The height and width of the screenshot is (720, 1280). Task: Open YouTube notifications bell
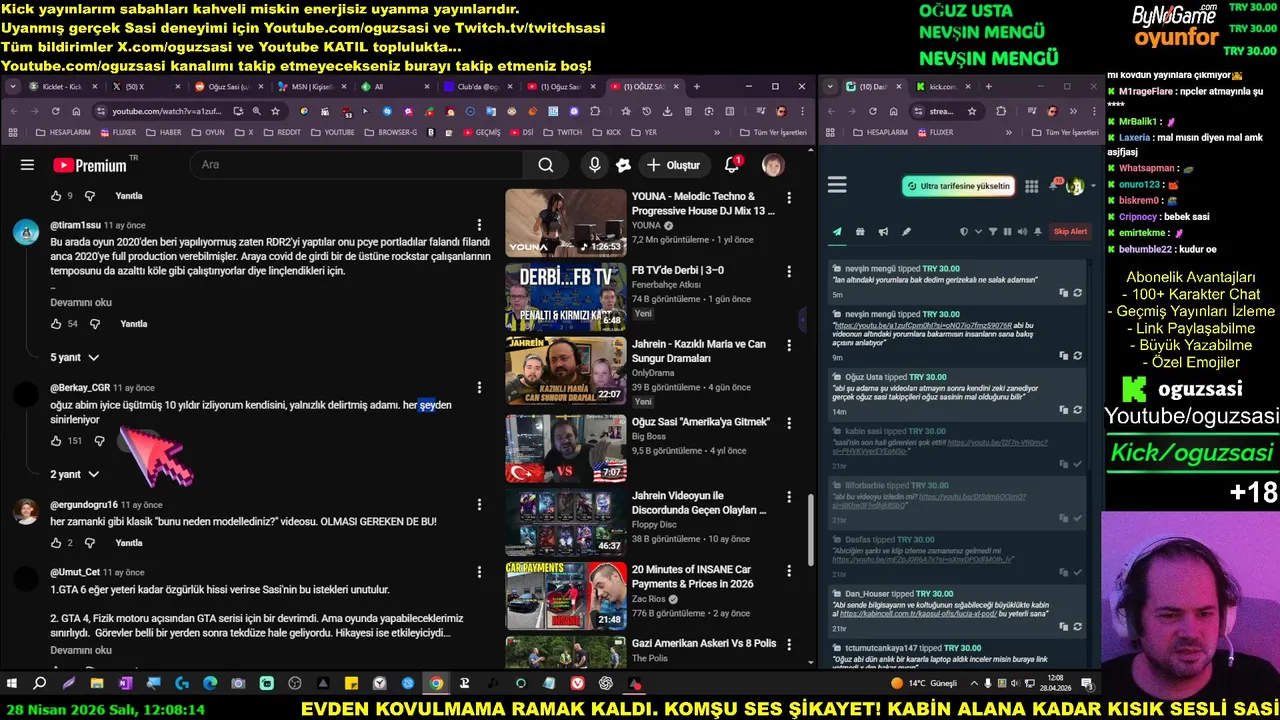(732, 165)
